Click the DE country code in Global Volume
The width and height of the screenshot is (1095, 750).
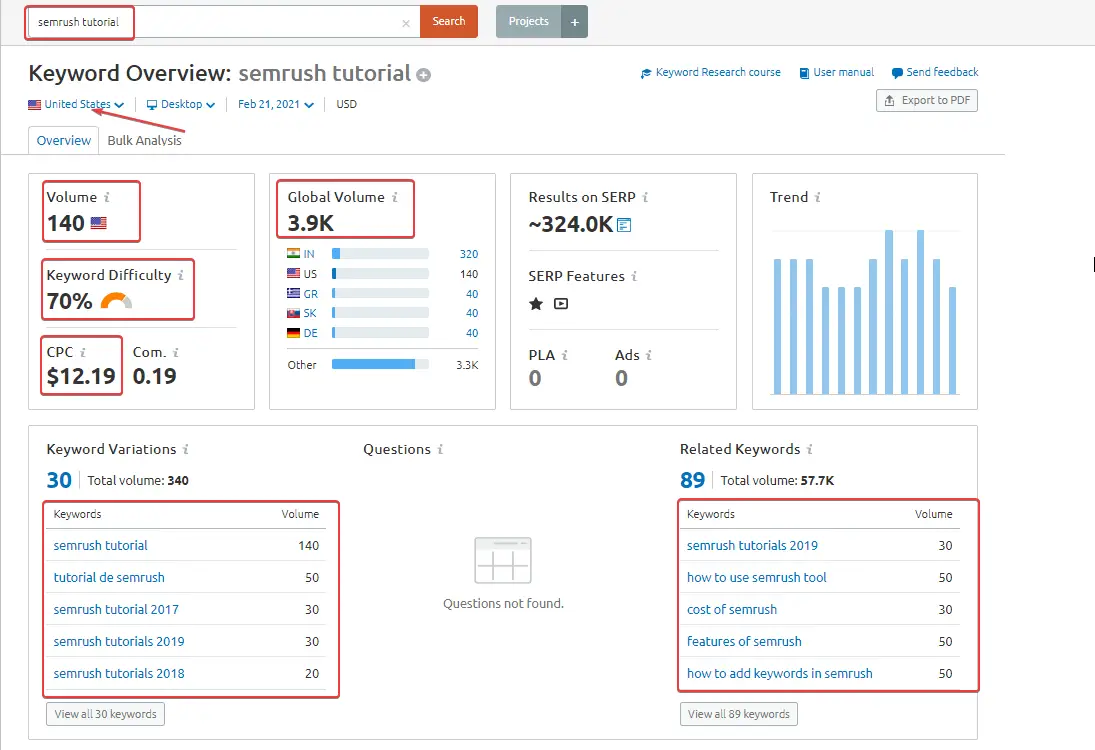(x=311, y=333)
